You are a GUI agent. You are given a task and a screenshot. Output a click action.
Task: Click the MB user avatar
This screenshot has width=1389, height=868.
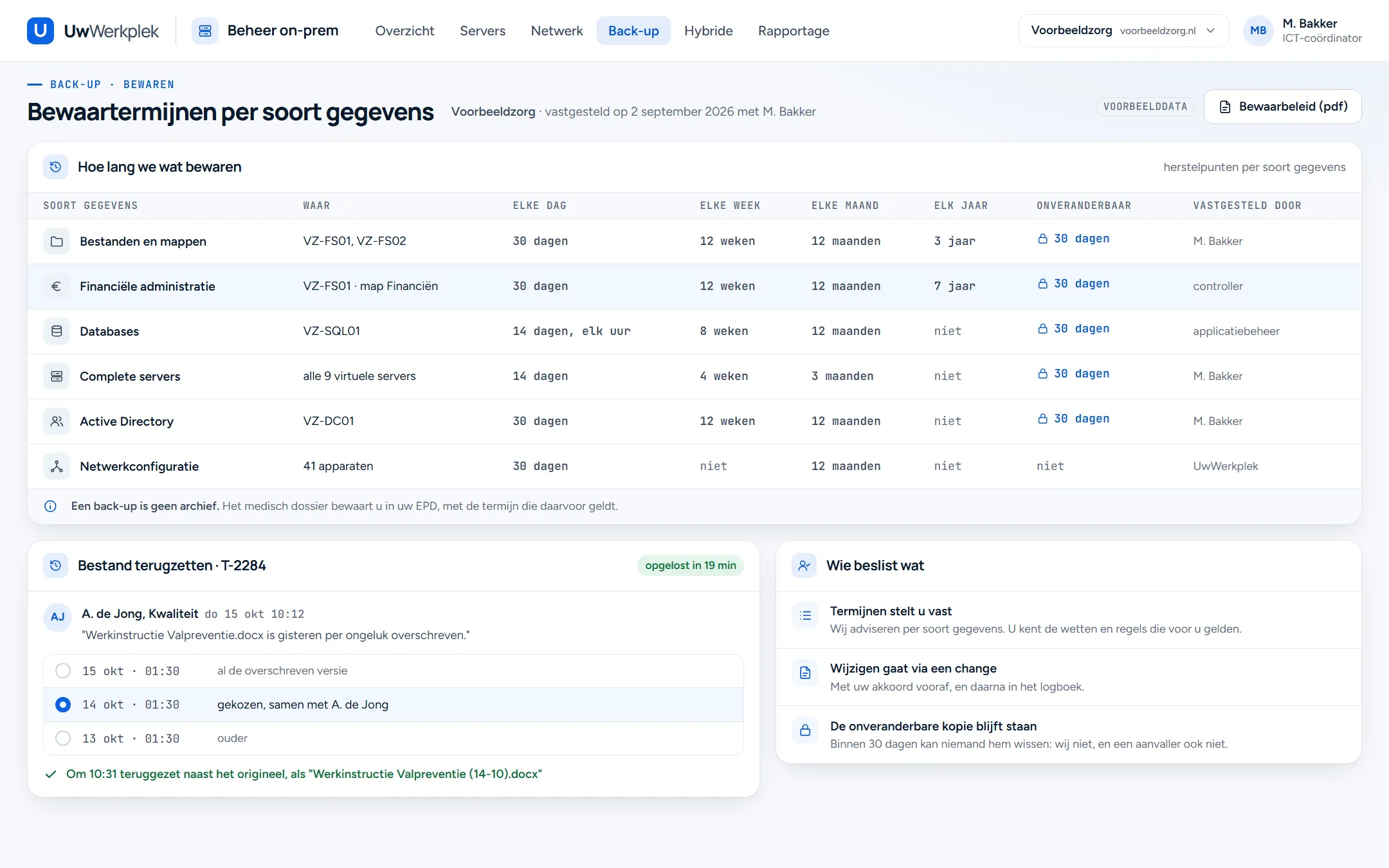click(x=1258, y=30)
